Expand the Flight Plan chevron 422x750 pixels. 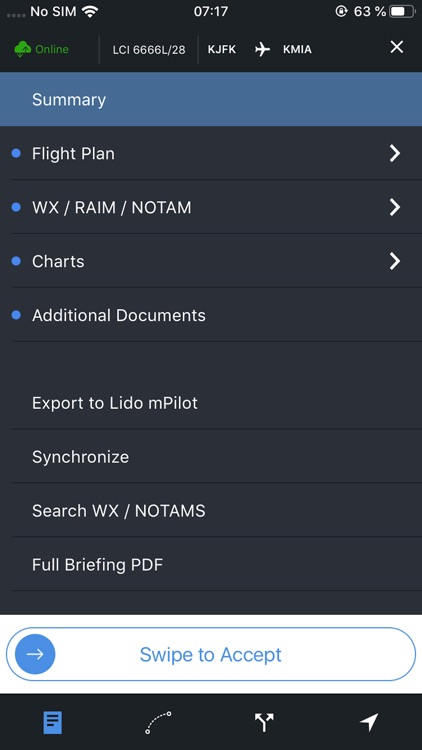(x=394, y=154)
